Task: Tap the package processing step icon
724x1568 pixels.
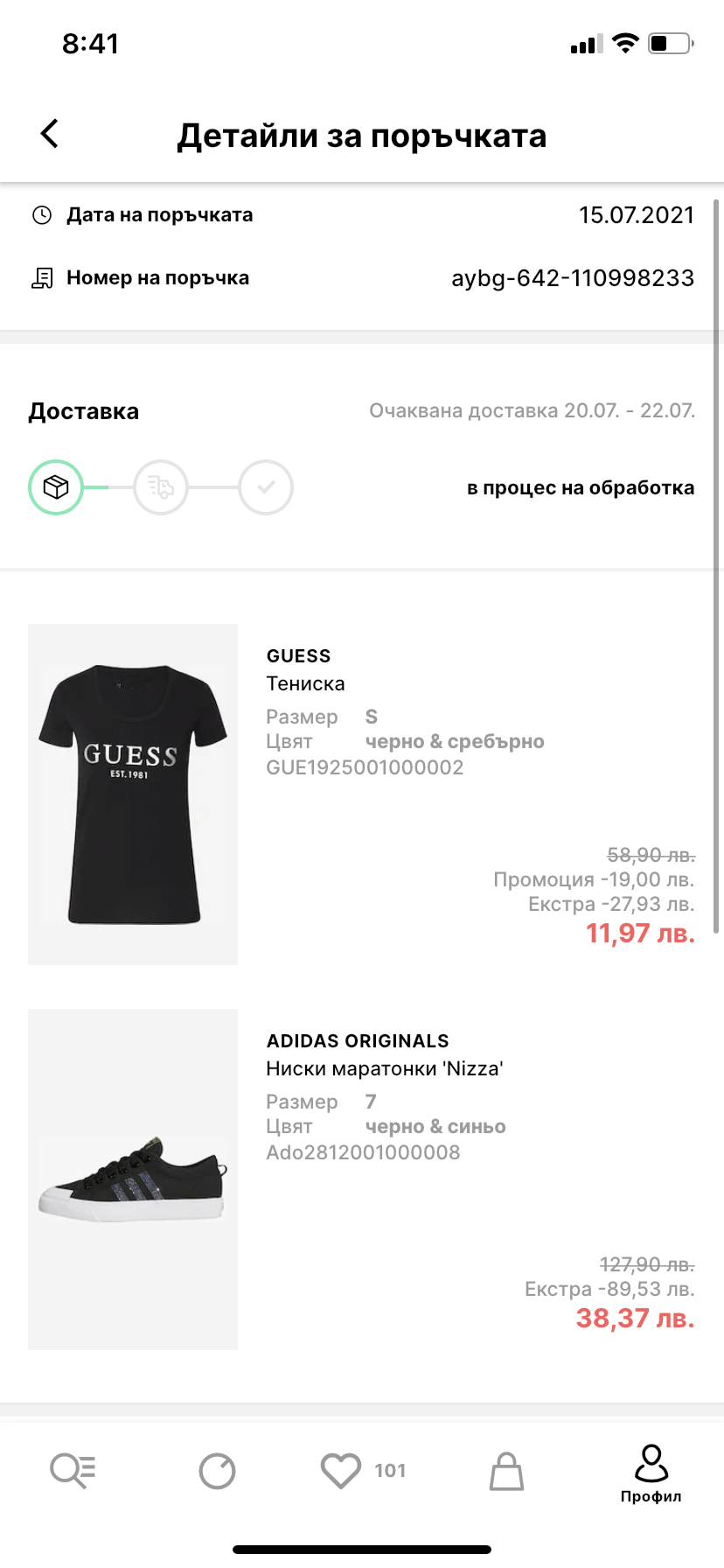Action: tap(56, 487)
